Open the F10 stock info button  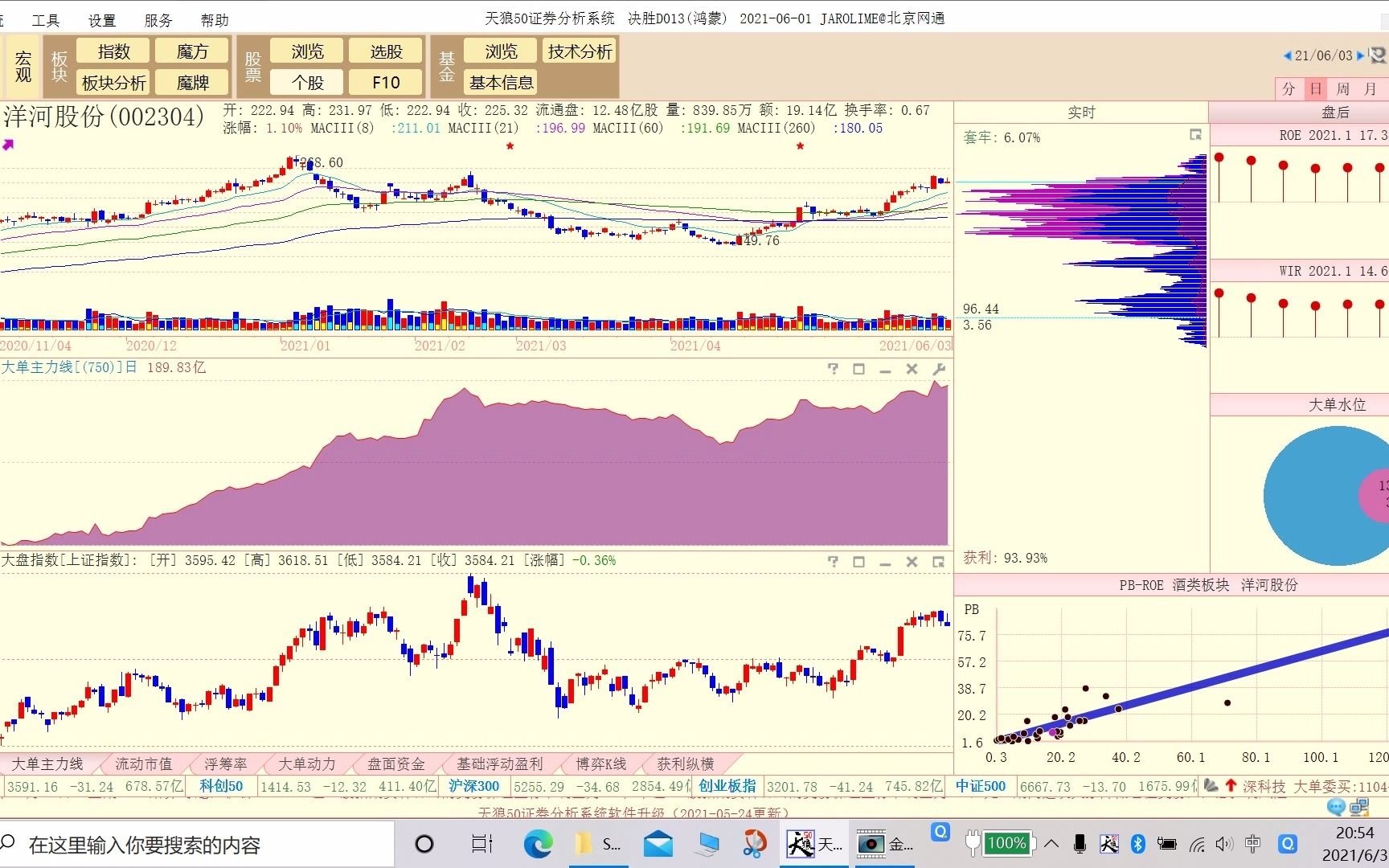386,82
